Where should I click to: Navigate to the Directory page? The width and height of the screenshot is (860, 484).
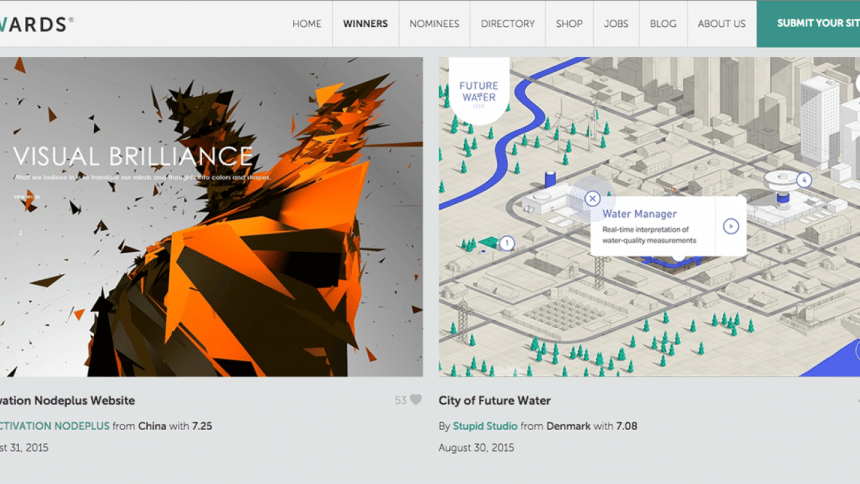[x=507, y=24]
